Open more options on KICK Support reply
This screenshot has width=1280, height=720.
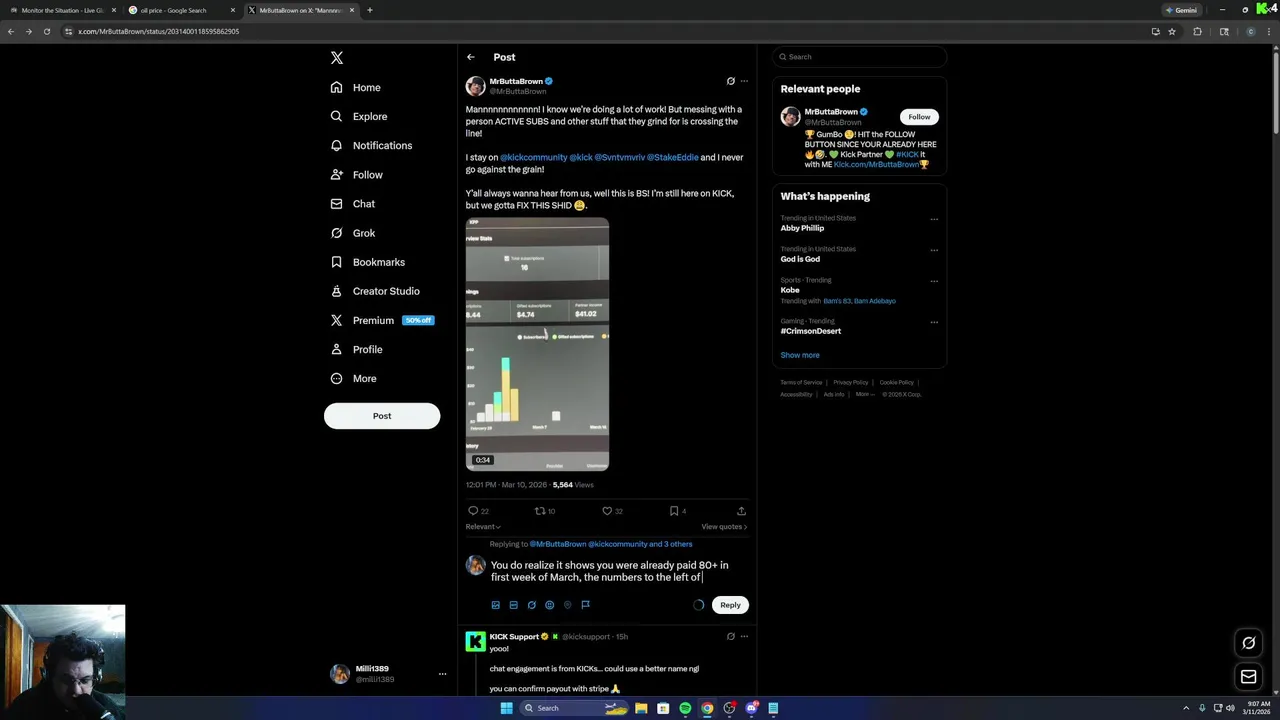click(x=744, y=636)
